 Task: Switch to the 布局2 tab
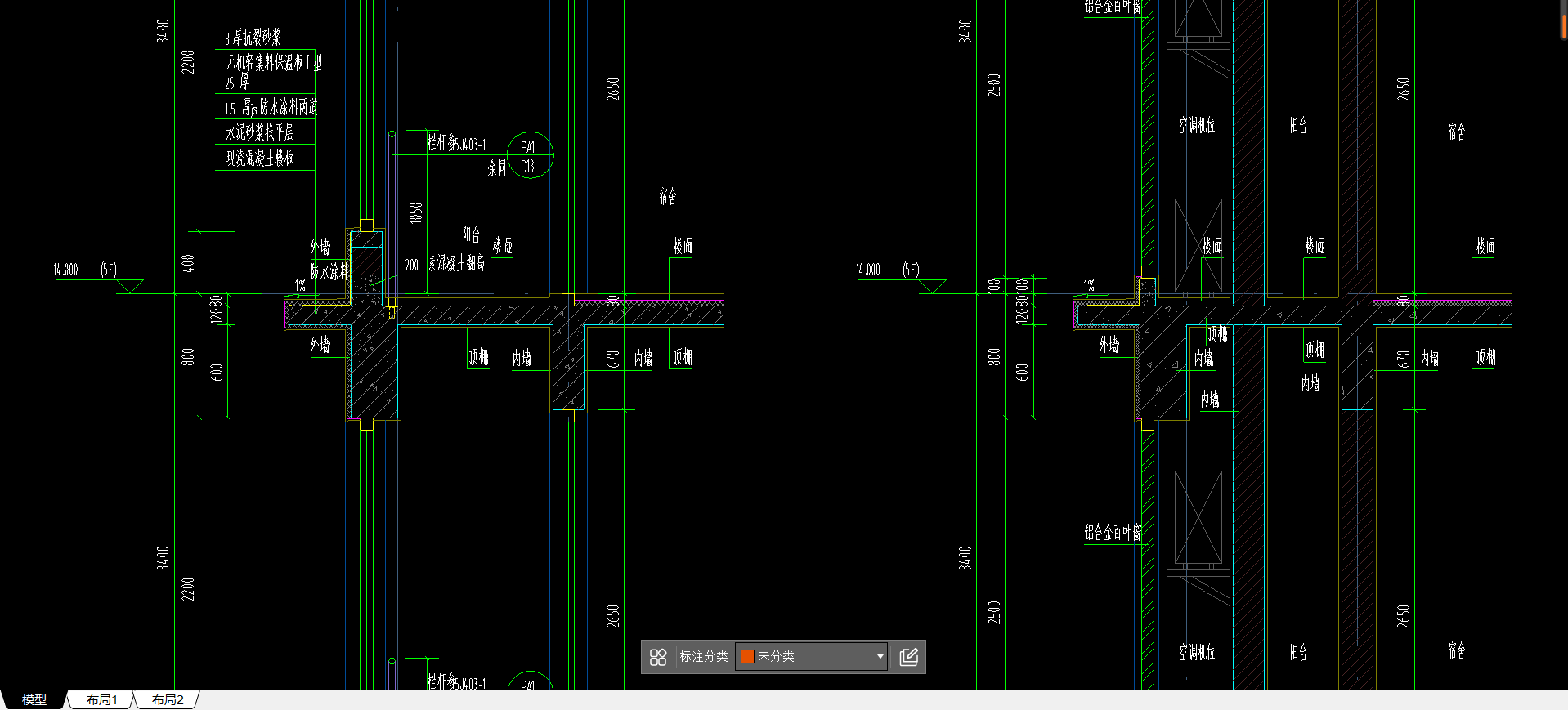tap(168, 700)
